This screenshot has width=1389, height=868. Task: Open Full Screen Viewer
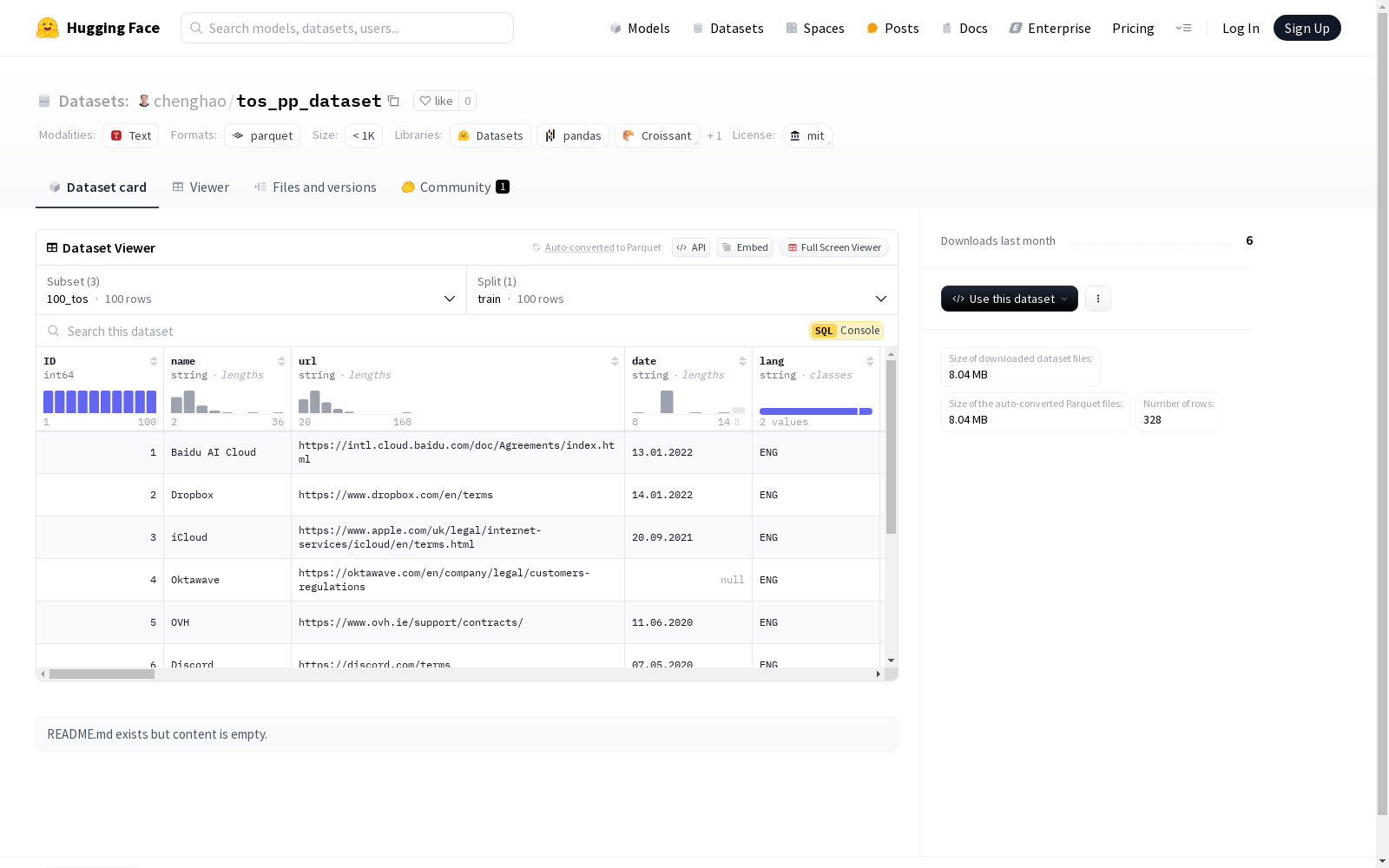pos(833,247)
